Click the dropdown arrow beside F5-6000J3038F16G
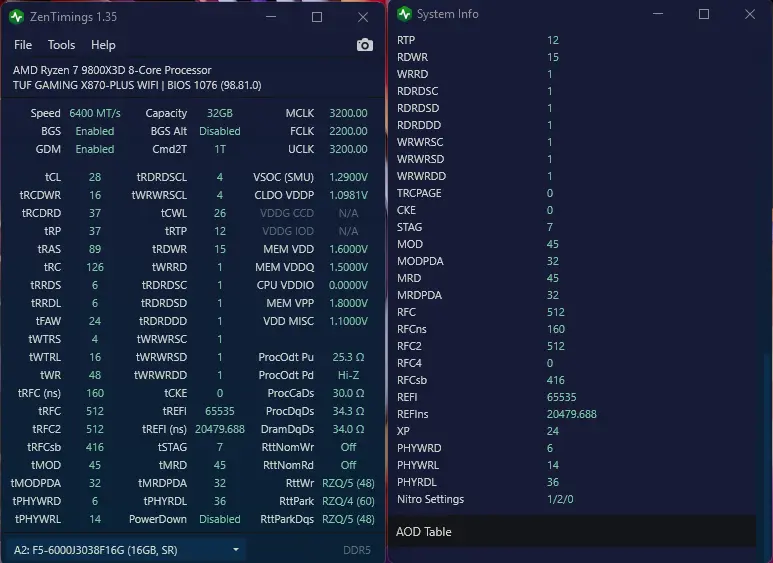Screen dimensions: 773x563 236,550
